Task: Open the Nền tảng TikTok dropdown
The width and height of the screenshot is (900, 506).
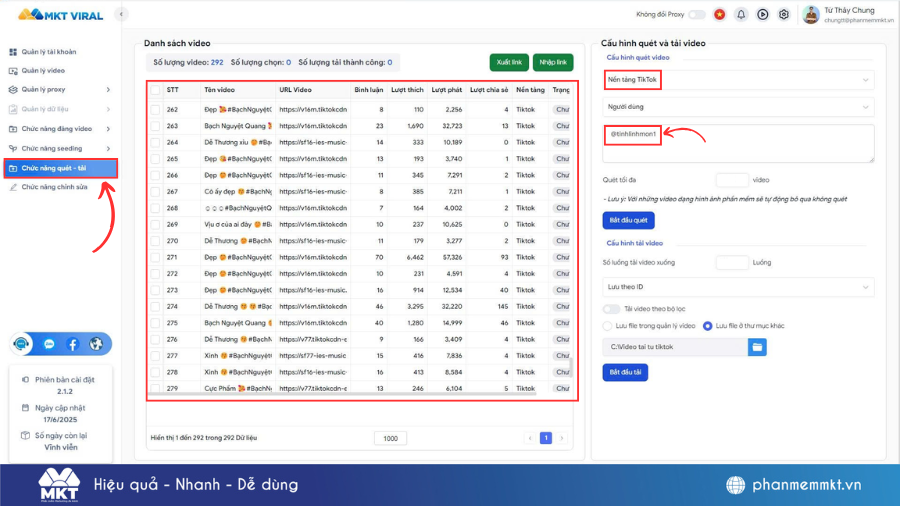Action: [738, 80]
